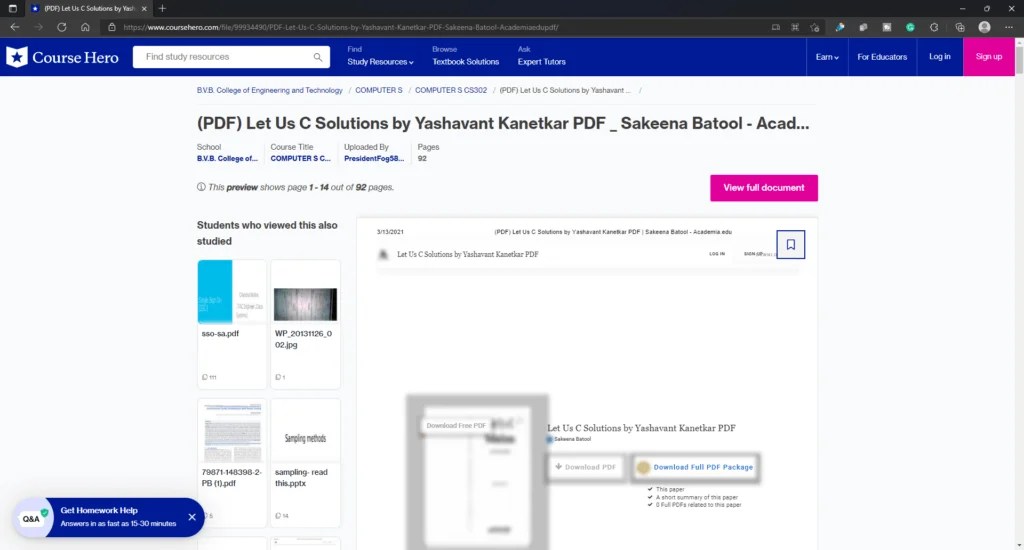
Task: Open COMPUTER S CS302 breadcrumb link
Action: [451, 90]
